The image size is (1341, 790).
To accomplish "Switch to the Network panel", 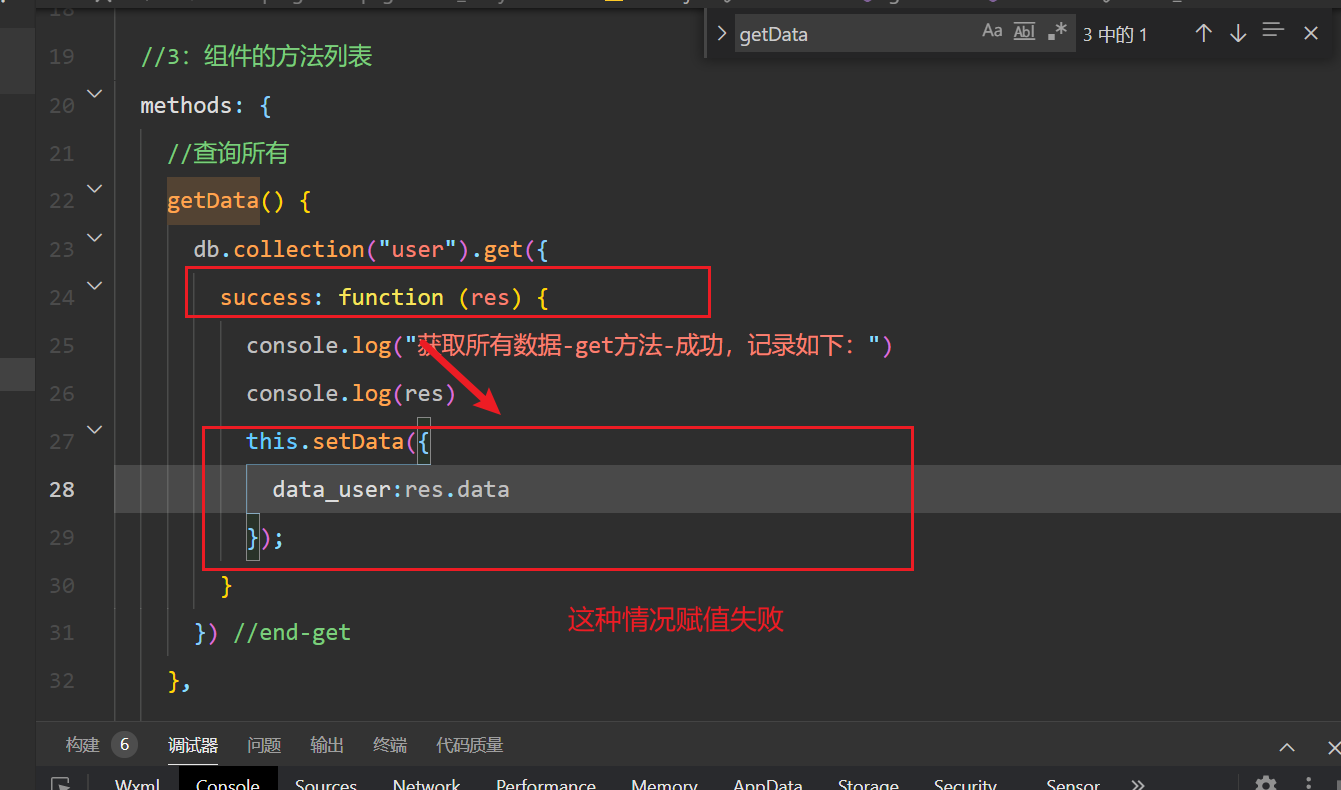I will pos(426,784).
